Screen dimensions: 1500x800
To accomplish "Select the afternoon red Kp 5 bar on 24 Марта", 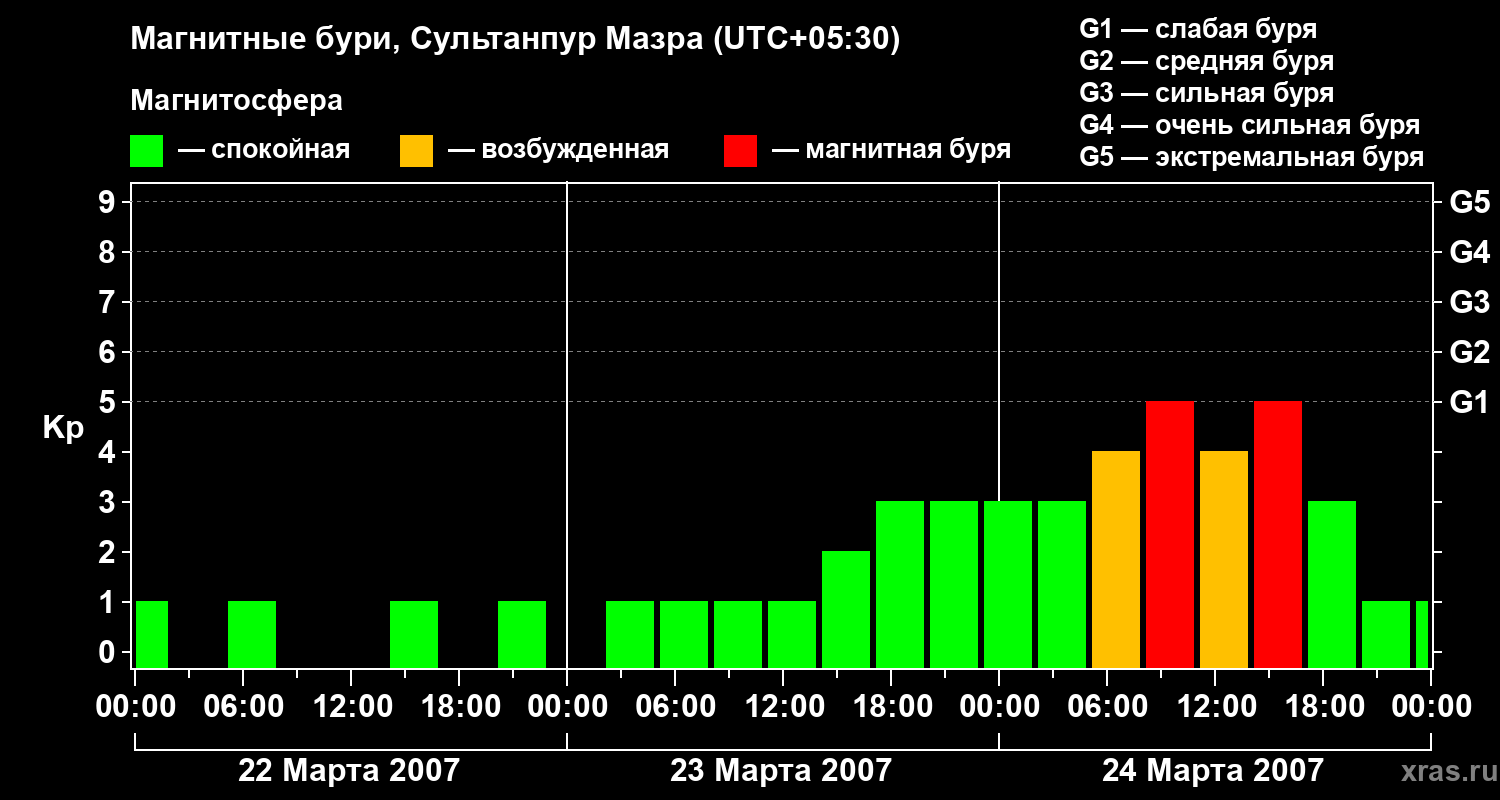I will pyautogui.click(x=1278, y=534).
